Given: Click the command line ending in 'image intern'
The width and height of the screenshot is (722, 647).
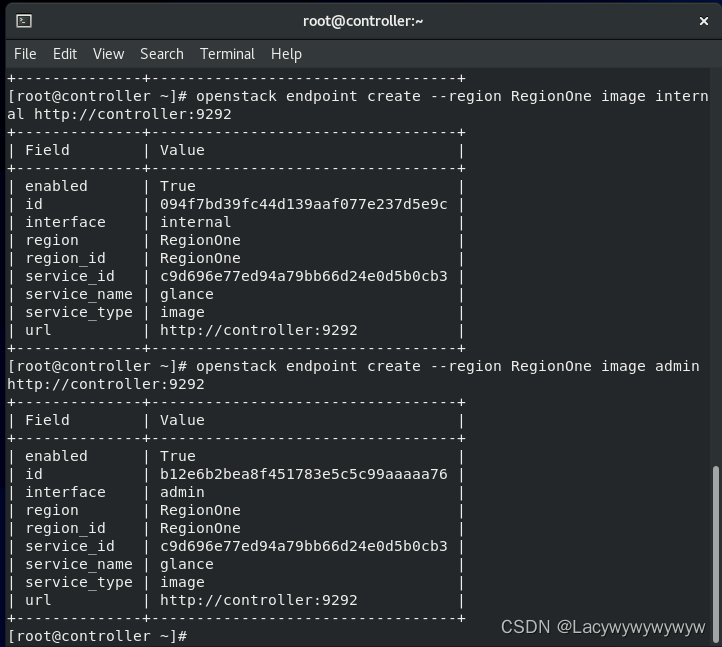Looking at the screenshot, I should click(358, 96).
